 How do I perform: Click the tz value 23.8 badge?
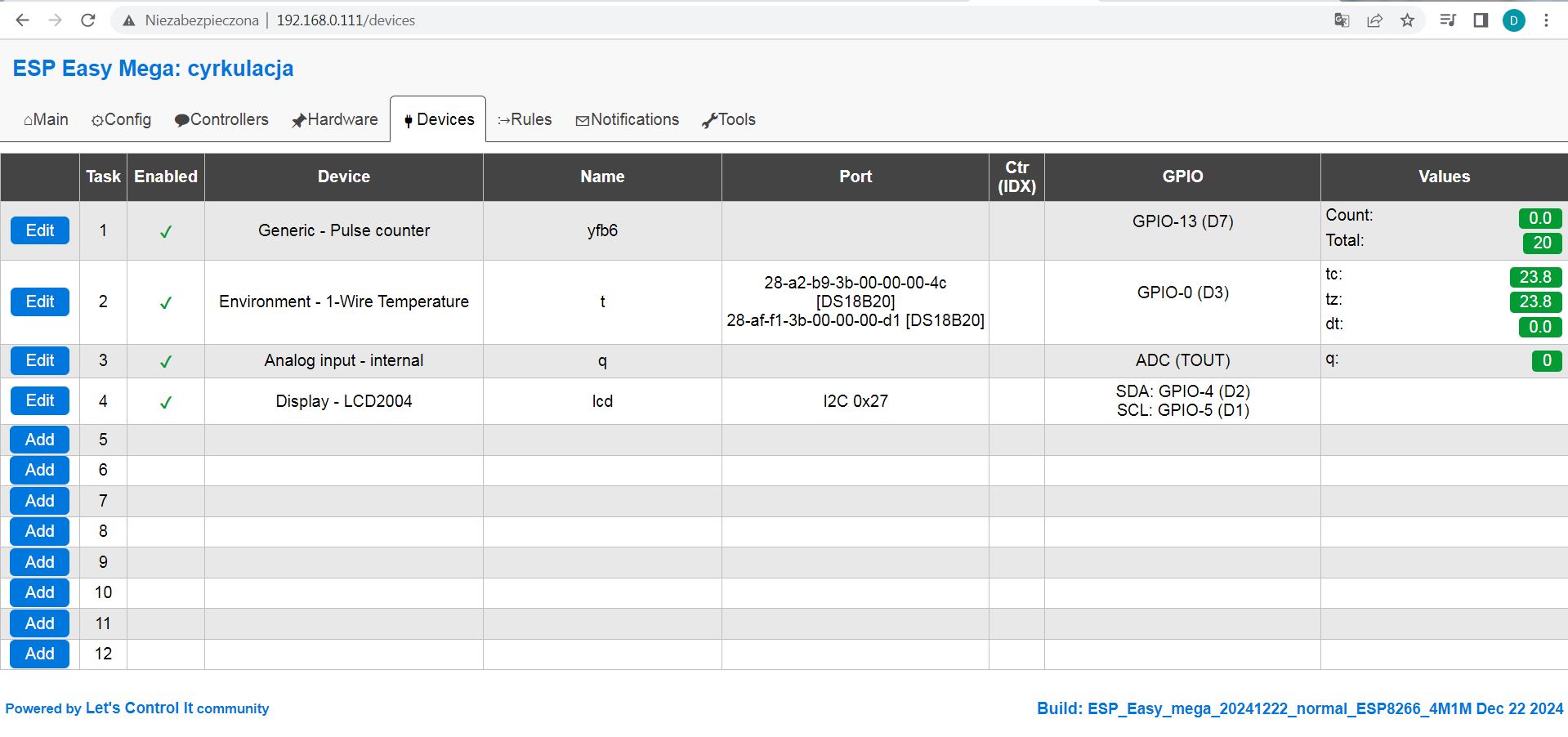point(1535,301)
